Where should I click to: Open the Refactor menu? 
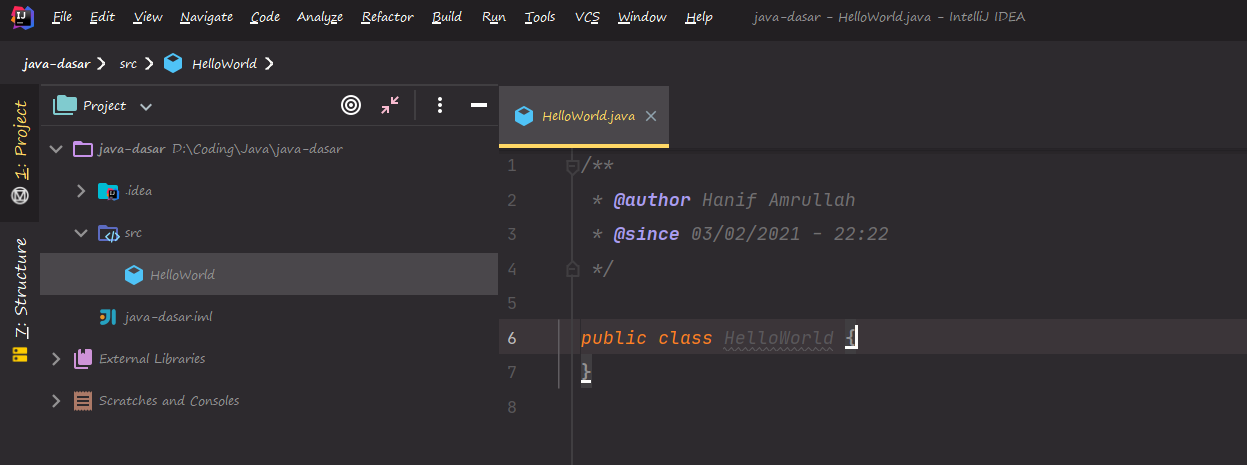[388, 17]
